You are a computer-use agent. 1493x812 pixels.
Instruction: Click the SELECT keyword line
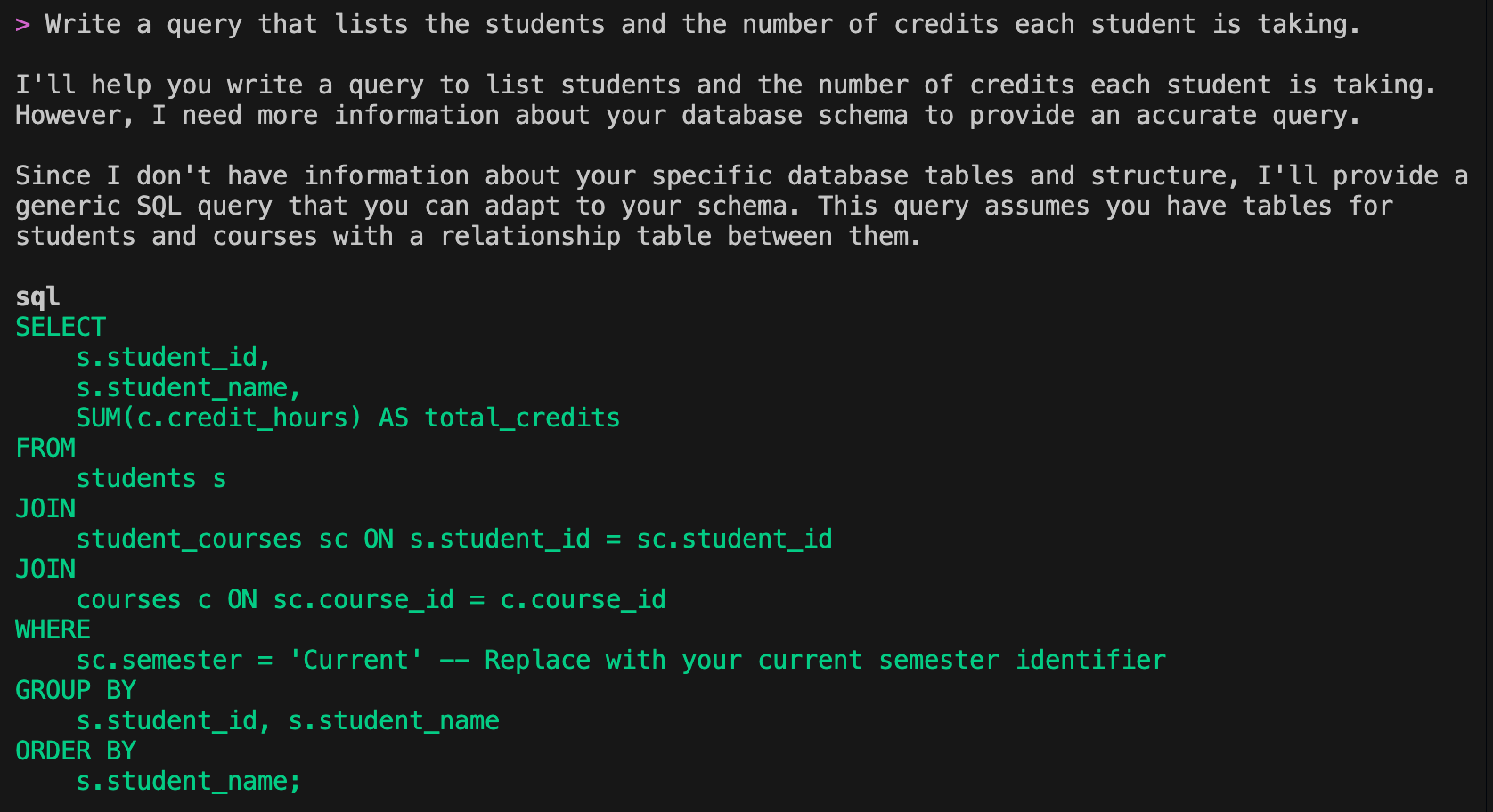click(x=61, y=327)
